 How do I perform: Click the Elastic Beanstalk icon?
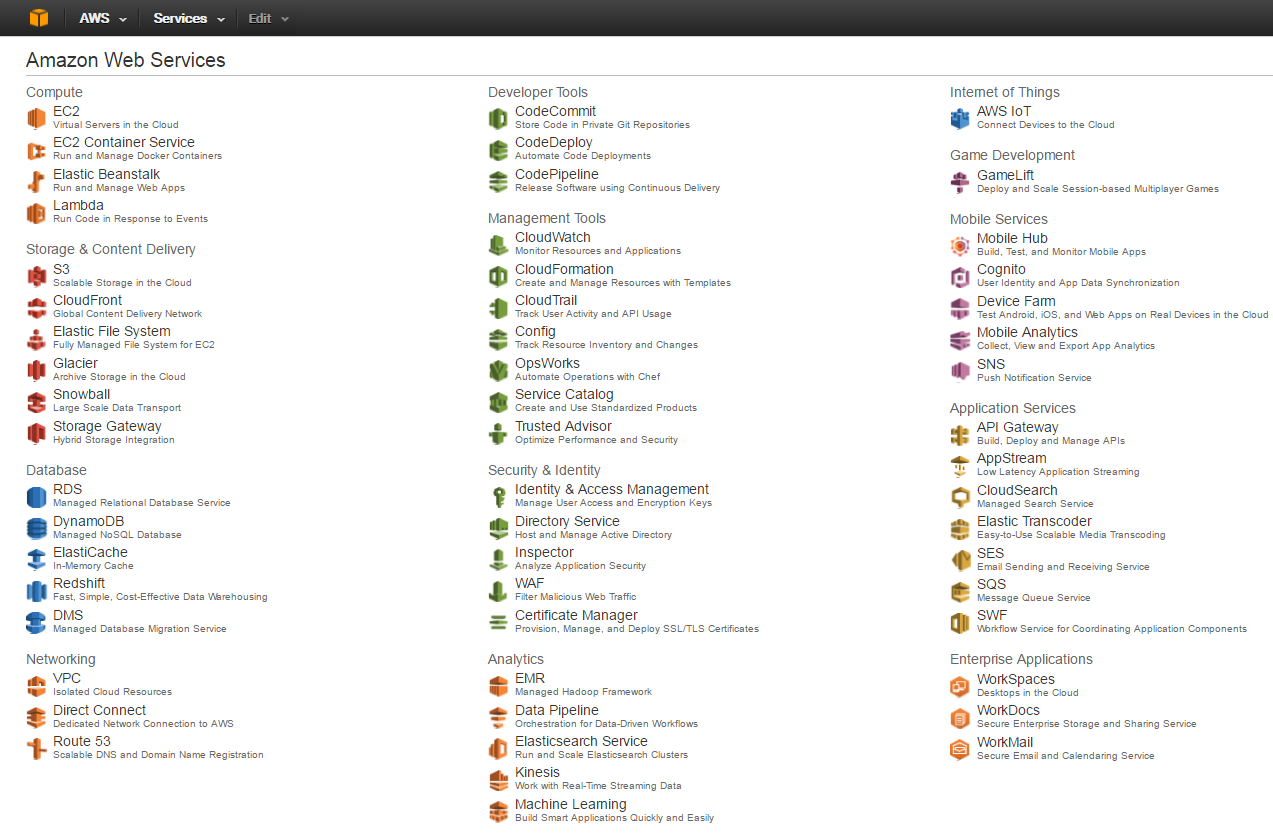point(37,181)
